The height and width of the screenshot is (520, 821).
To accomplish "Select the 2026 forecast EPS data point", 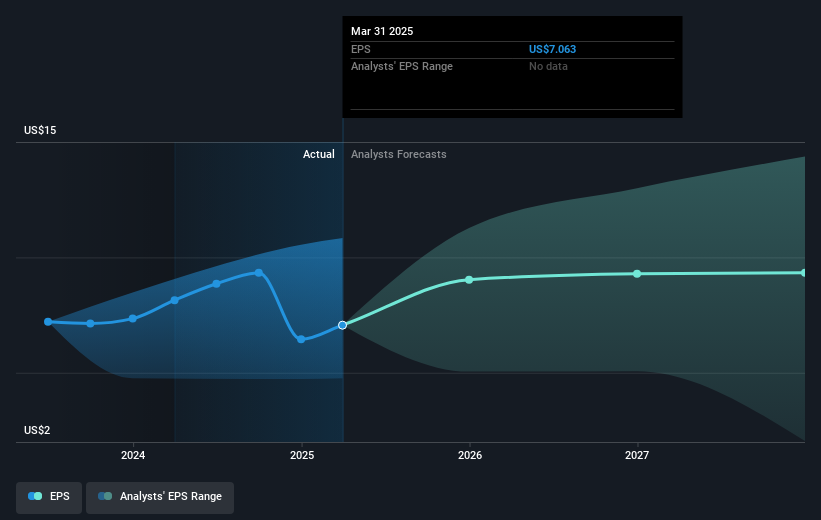I will point(469,280).
